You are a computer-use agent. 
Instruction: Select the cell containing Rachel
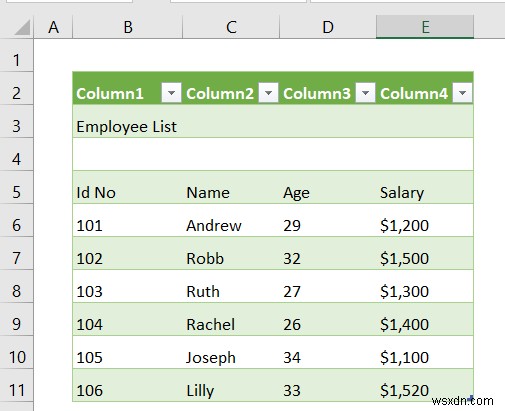(x=231, y=319)
